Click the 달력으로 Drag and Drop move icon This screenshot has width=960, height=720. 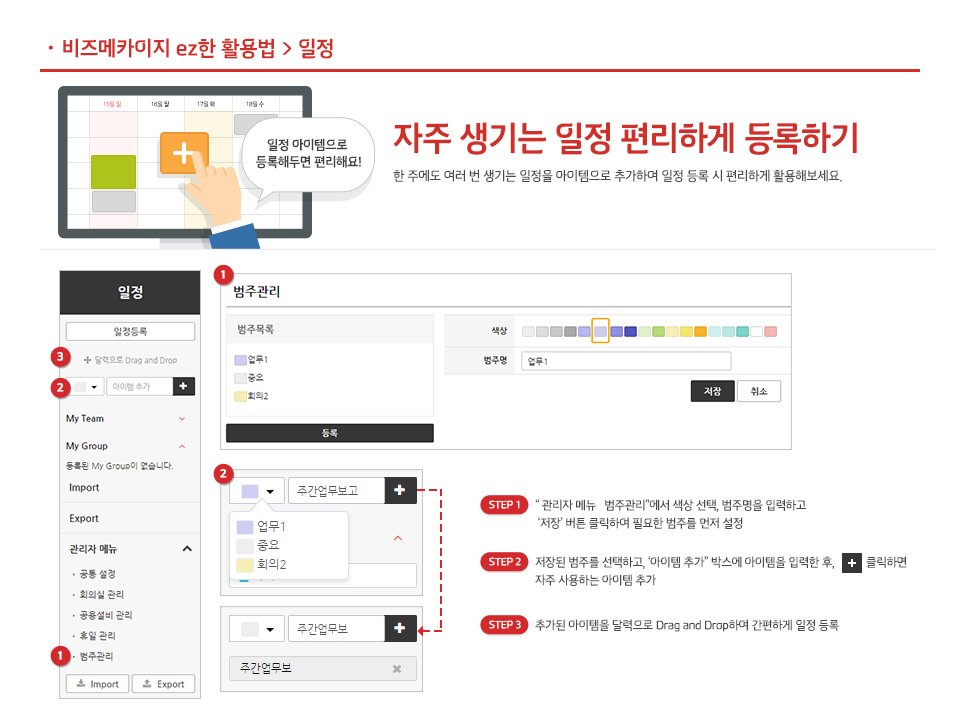(87, 360)
